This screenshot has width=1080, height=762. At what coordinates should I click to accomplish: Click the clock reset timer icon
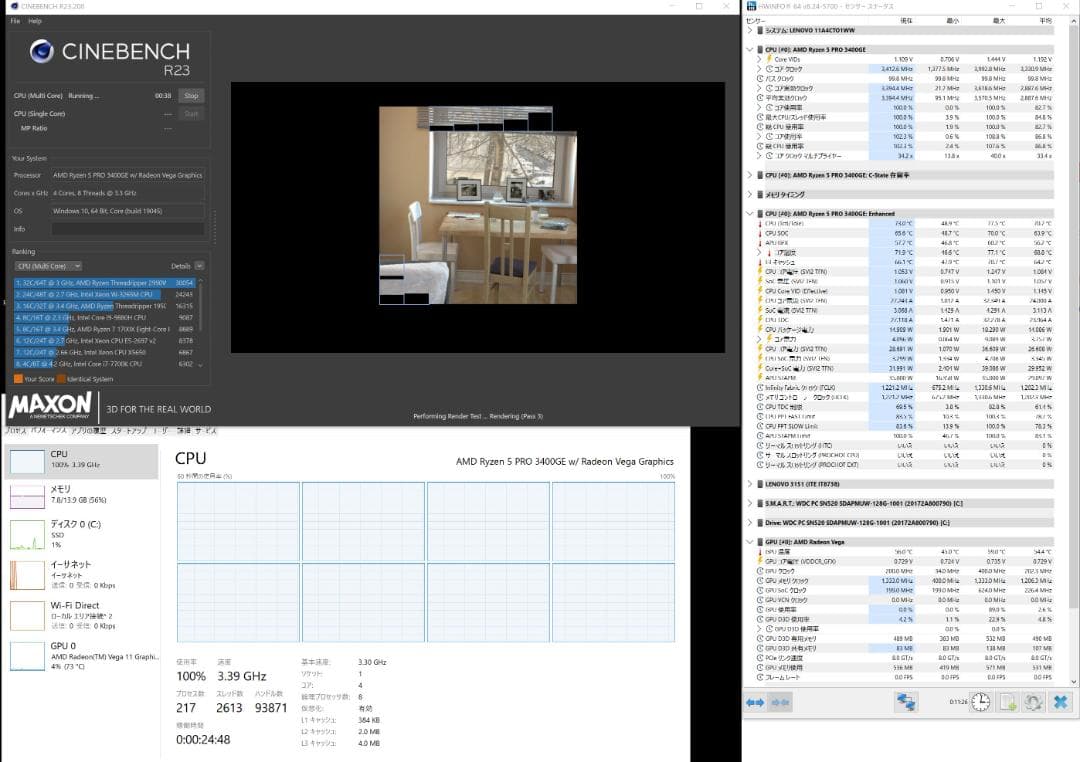pyautogui.click(x=981, y=702)
